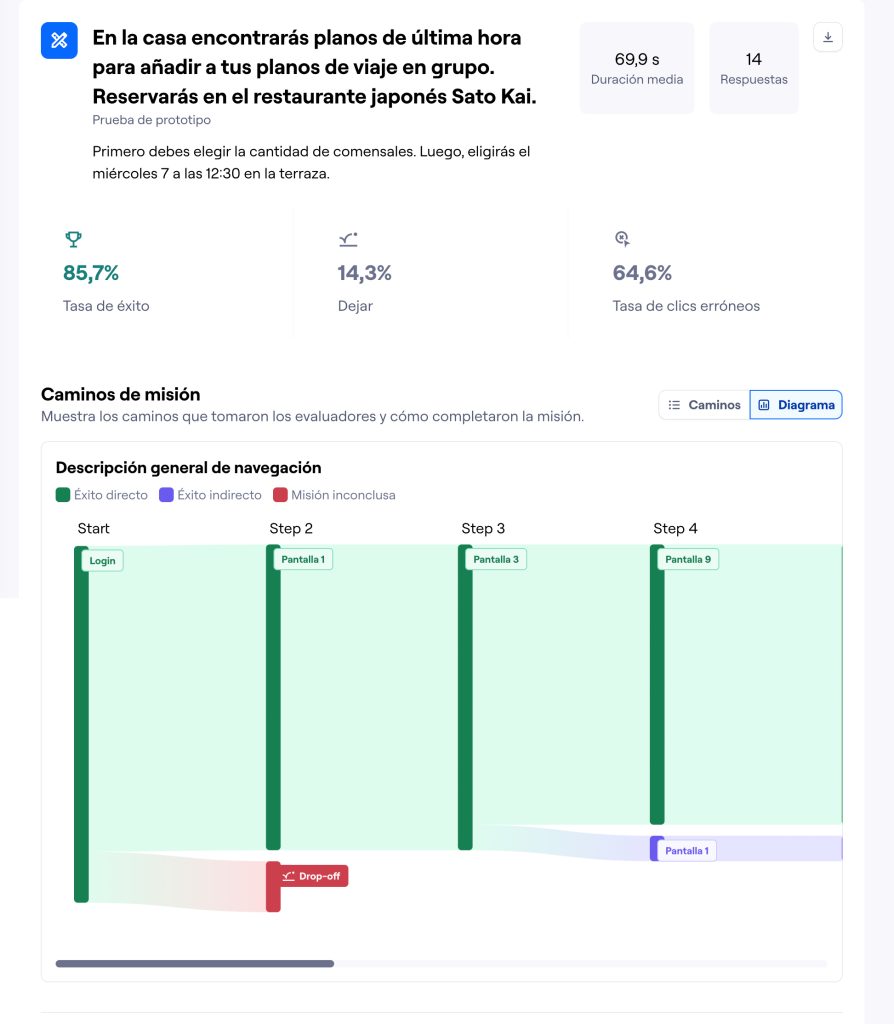The width and height of the screenshot is (894, 1024).
Task: Click the blue prototype test icon
Action: (x=59, y=40)
